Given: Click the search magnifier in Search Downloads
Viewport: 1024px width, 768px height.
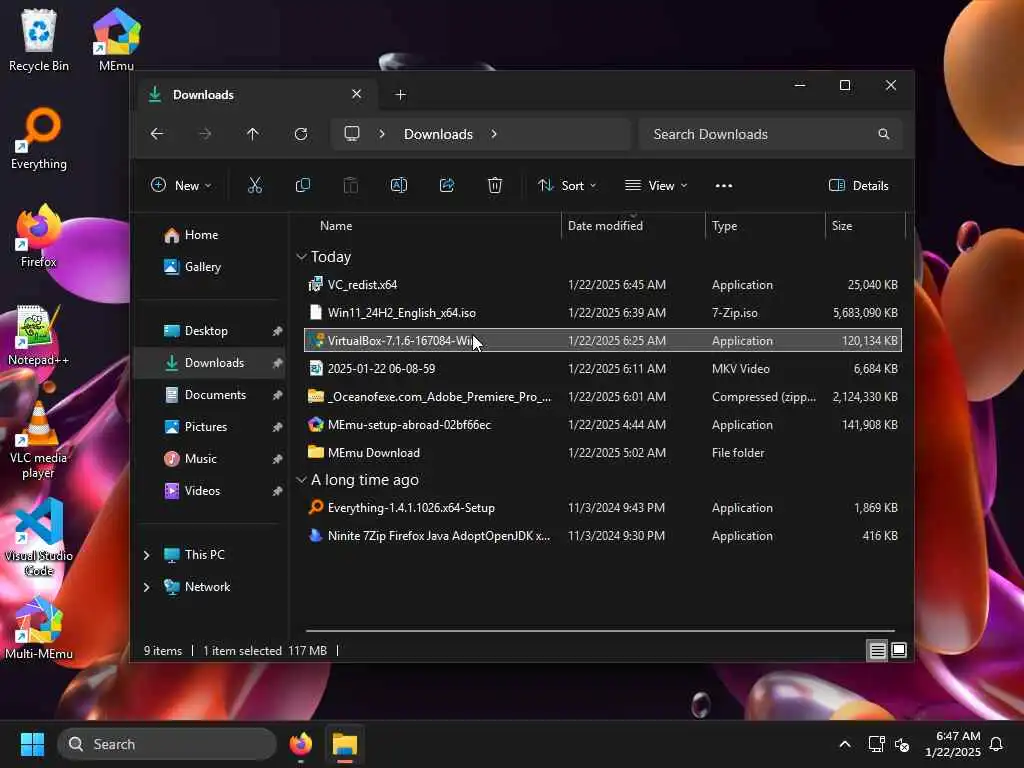Looking at the screenshot, I should tap(884, 134).
